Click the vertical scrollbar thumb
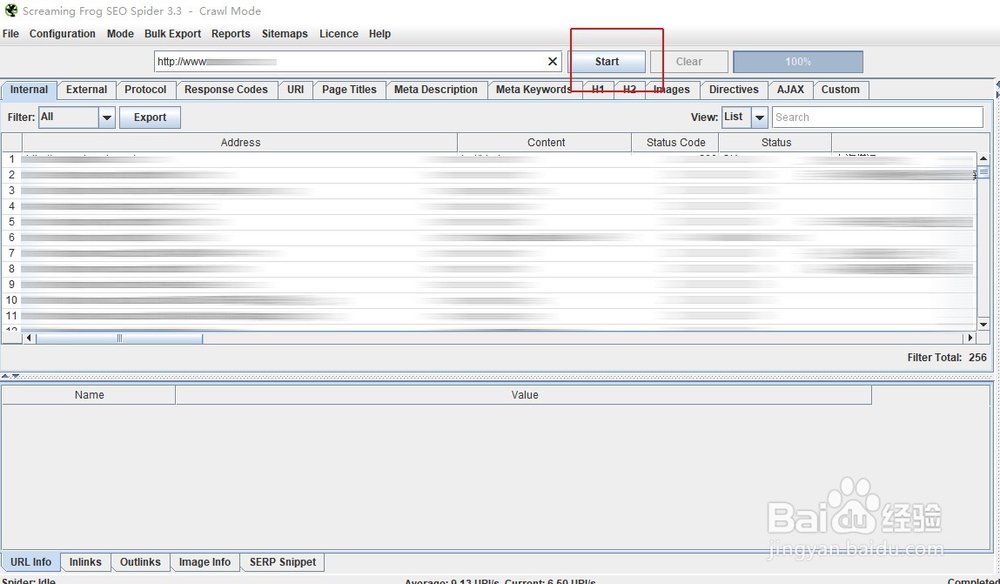 tap(983, 172)
